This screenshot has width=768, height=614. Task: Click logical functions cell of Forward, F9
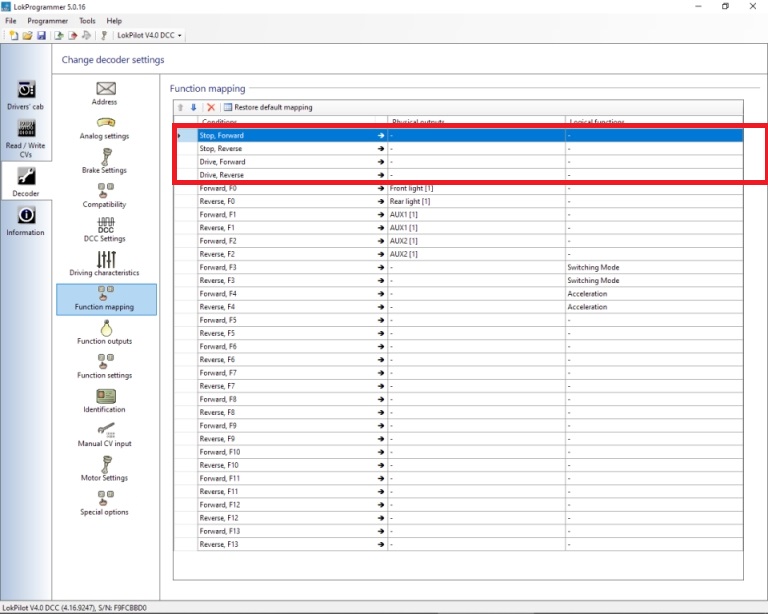654,426
